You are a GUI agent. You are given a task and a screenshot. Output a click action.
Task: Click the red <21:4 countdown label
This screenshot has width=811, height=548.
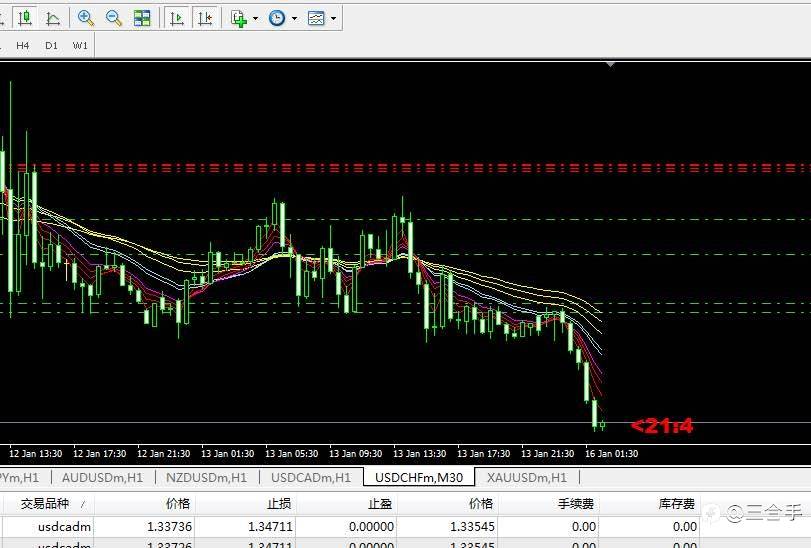662,425
